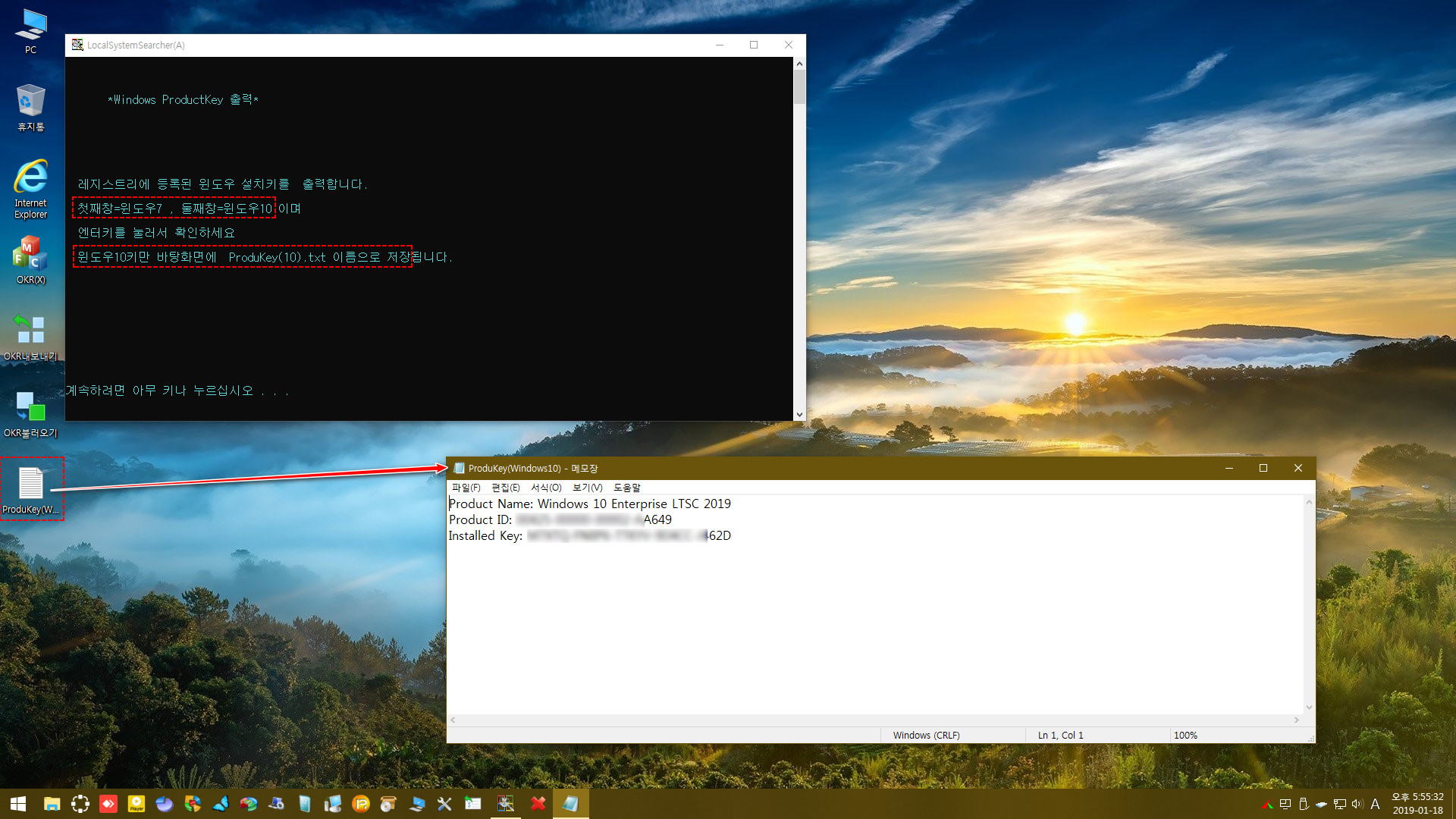Viewport: 1456px width, 819px height.
Task: Close the ProduKey Notepad window
Action: (1298, 468)
